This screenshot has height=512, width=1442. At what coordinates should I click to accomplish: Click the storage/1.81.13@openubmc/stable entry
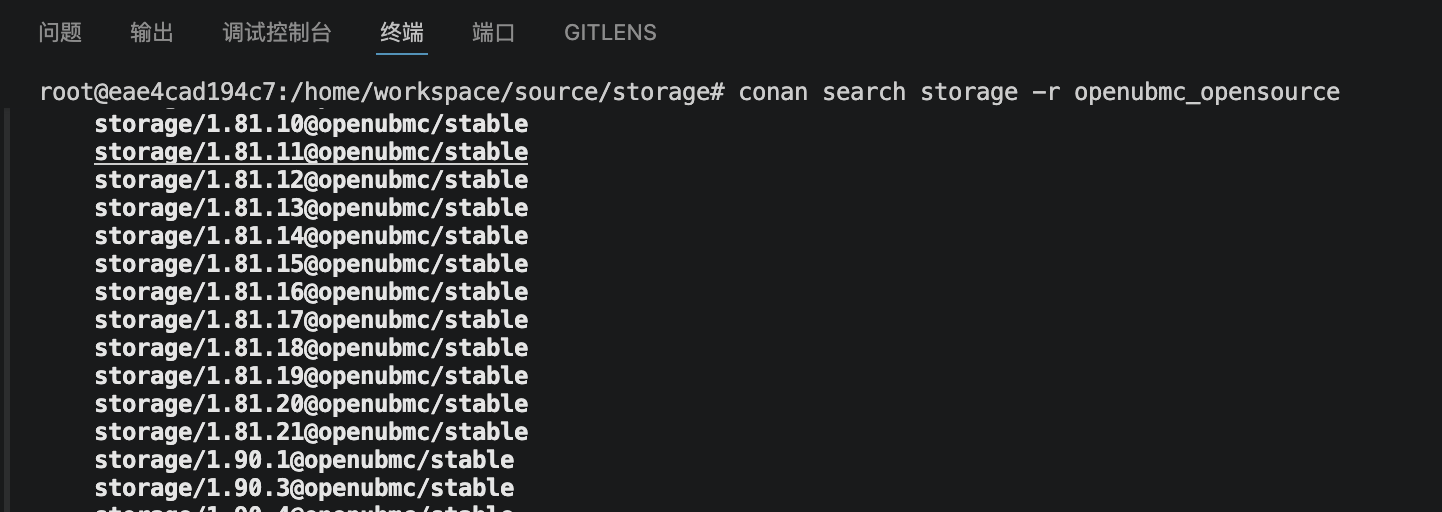[x=311, y=208]
